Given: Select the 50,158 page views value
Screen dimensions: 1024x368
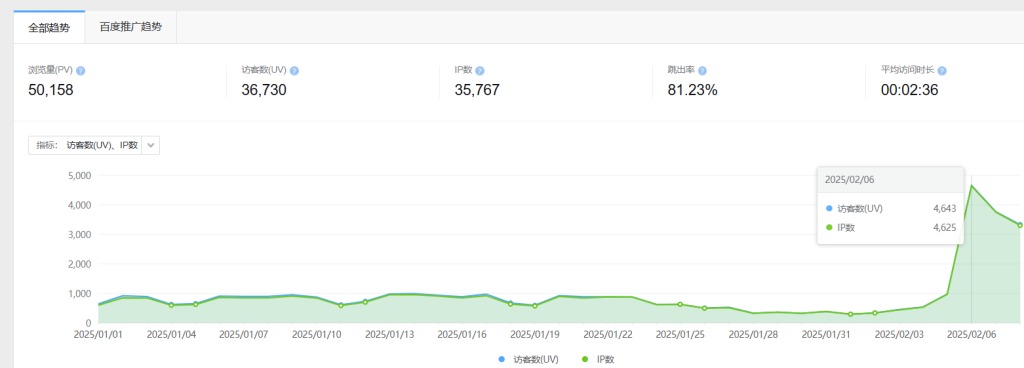Looking at the screenshot, I should (51, 90).
